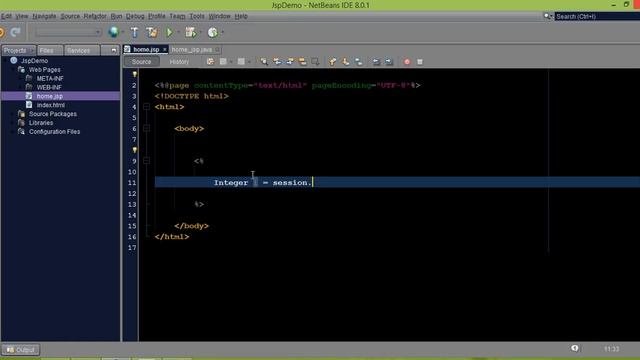Viewport: 640px width, 360px height.
Task: Click the Profile Project icon
Action: 212,32
